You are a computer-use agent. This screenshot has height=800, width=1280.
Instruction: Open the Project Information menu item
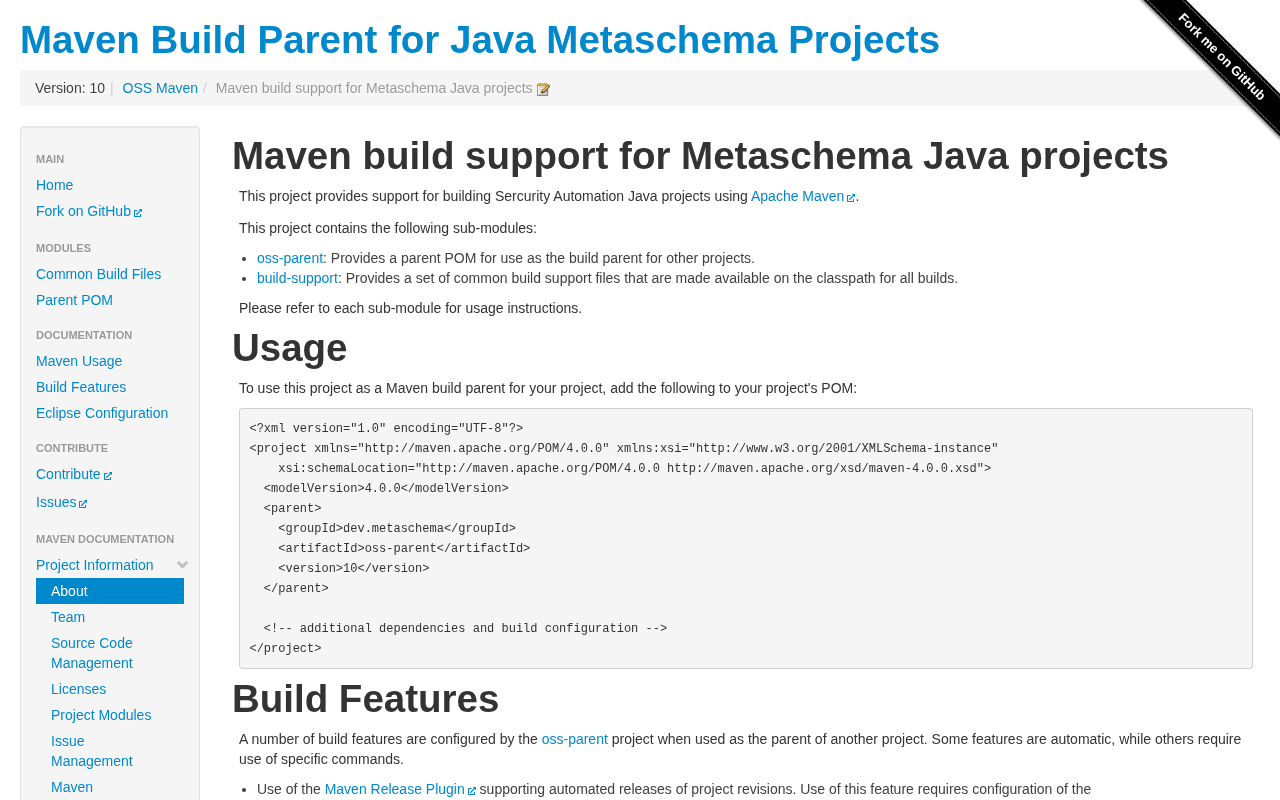click(95, 565)
